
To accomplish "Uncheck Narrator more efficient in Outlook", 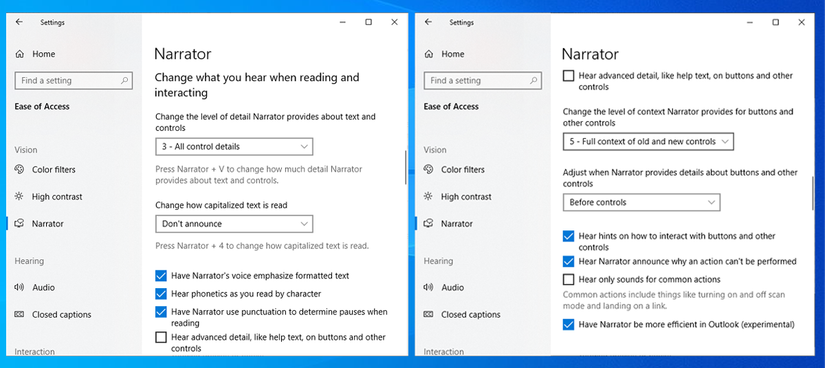I will click(x=568, y=324).
